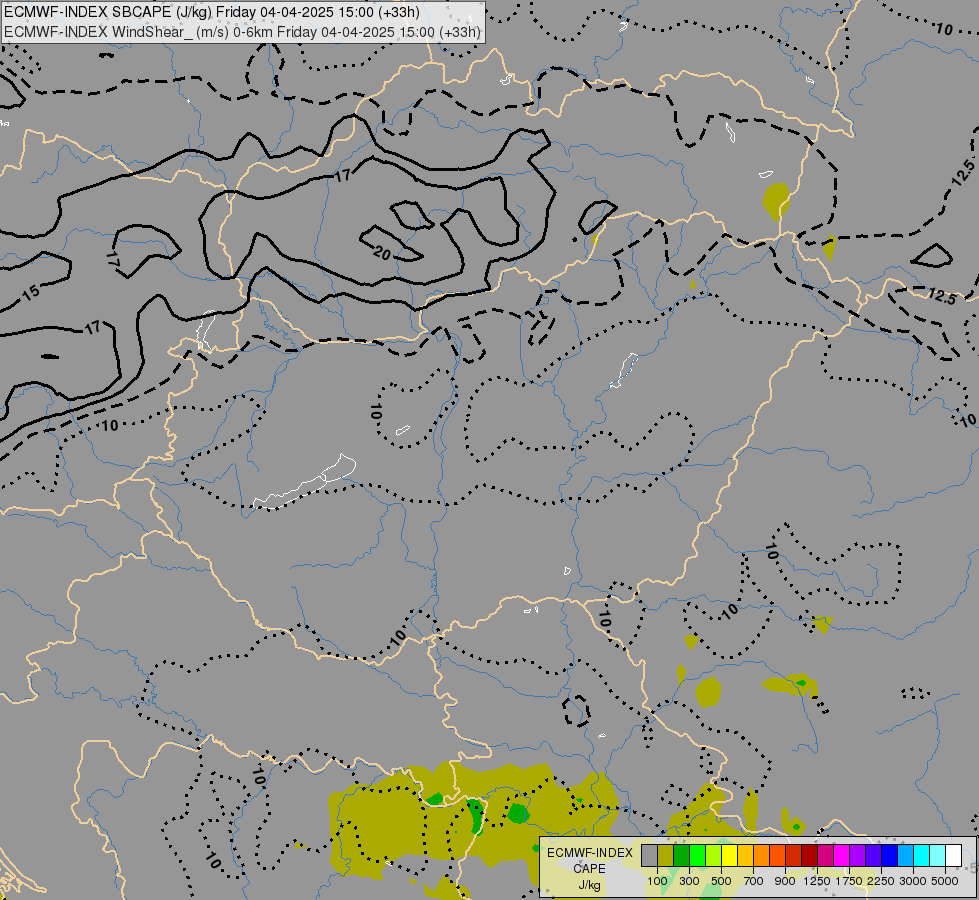Select the 2250 legend scale label
The height and width of the screenshot is (900, 979).
pyautogui.click(x=880, y=881)
